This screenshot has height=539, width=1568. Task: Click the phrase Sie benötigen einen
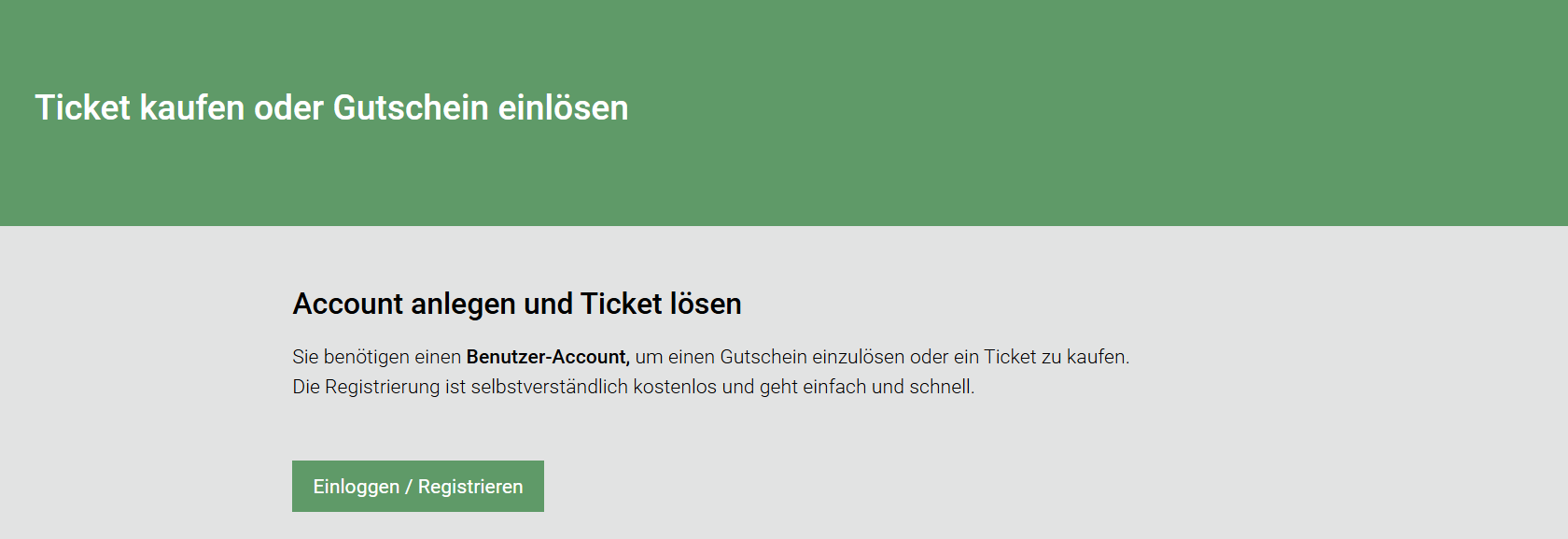[x=376, y=357]
